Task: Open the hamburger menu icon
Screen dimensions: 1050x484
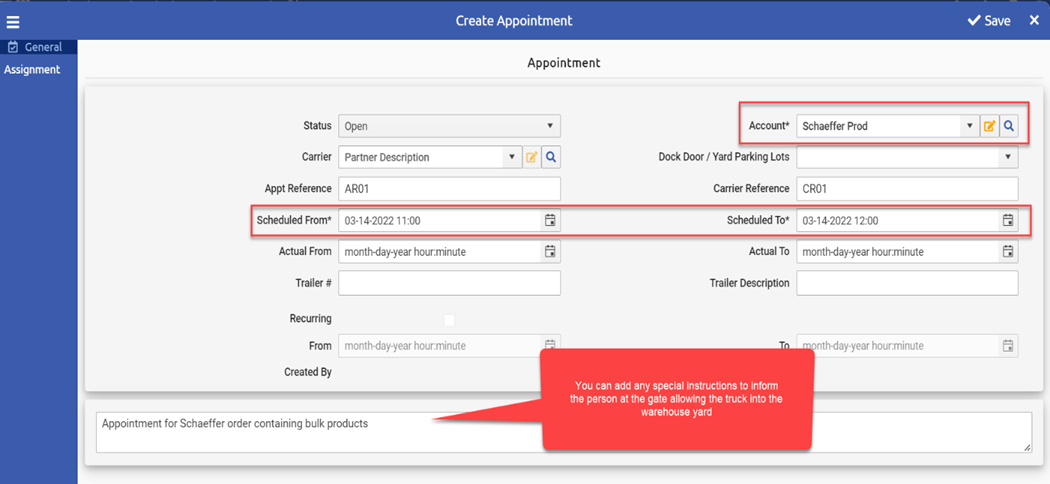Action: point(13,22)
